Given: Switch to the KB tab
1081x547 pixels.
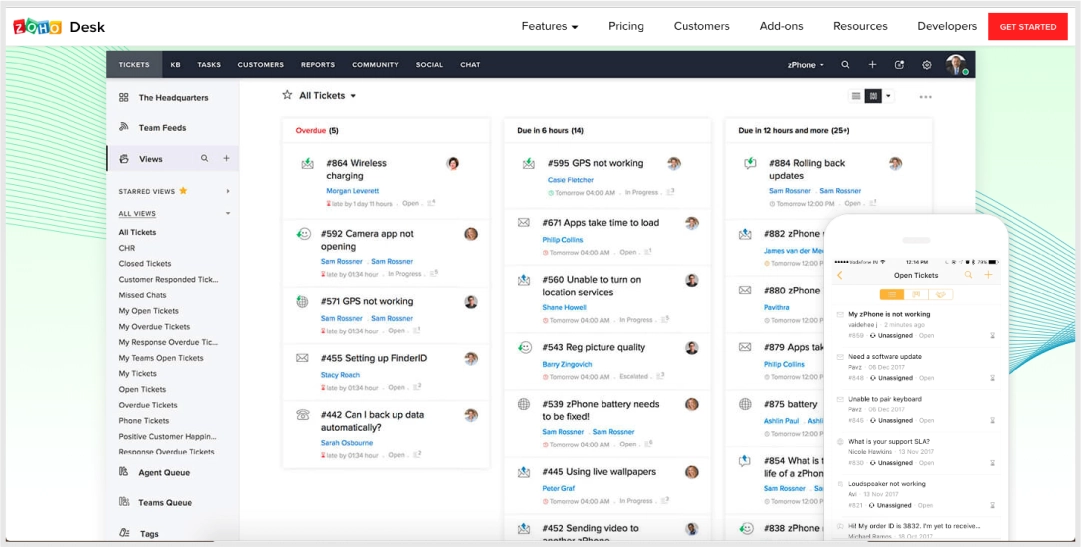Looking at the screenshot, I should (x=176, y=65).
